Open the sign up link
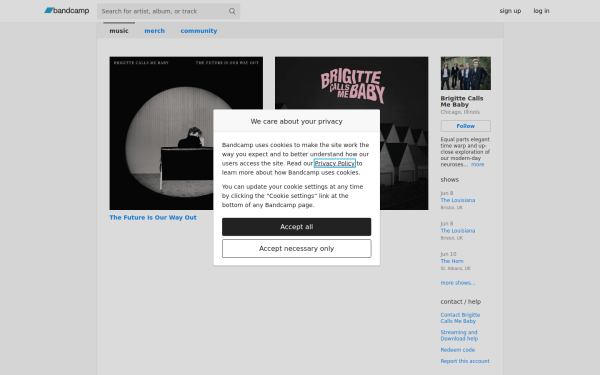This screenshot has width=600, height=375. click(510, 11)
